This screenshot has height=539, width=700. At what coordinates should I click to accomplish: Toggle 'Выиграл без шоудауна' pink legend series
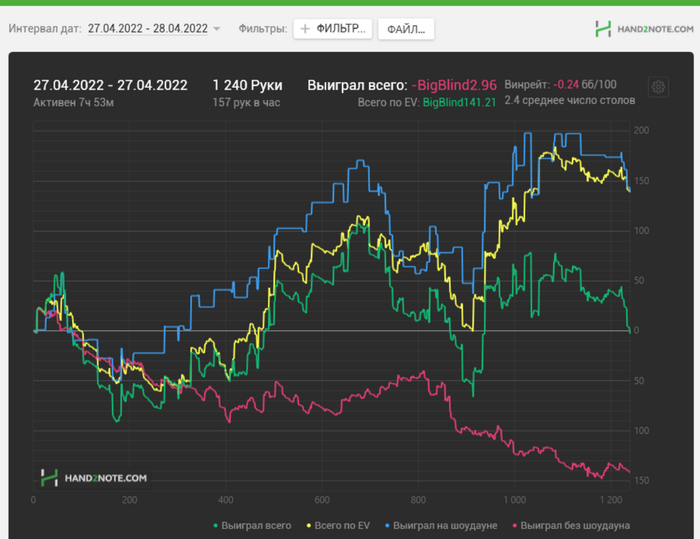click(571, 526)
